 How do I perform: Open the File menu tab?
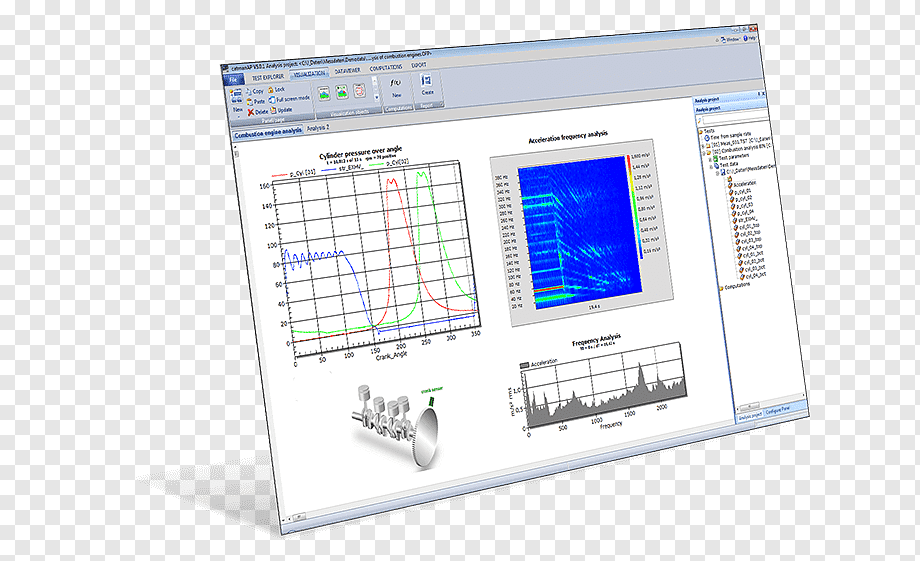[x=234, y=80]
